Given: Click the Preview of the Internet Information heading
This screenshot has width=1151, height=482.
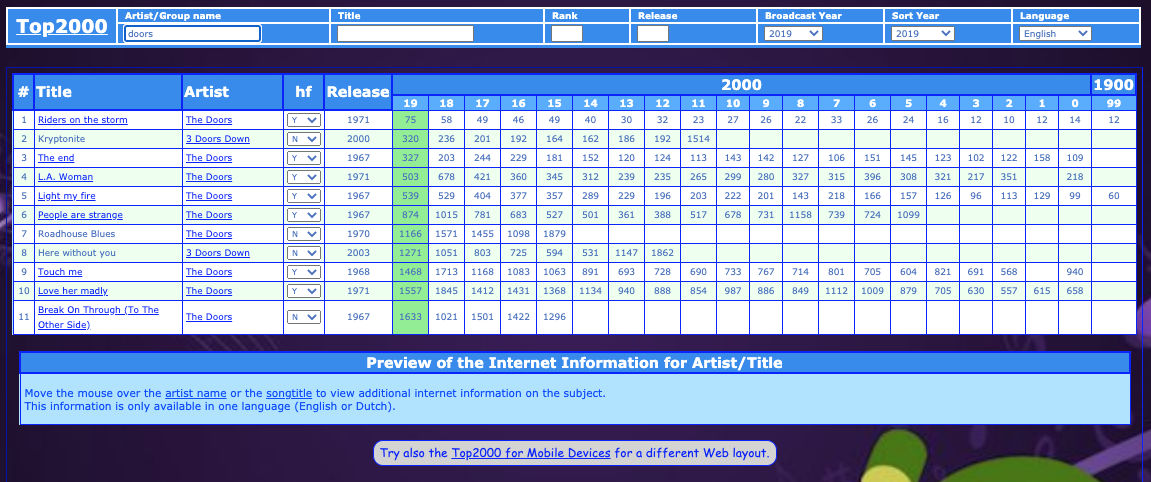Looking at the screenshot, I should (x=574, y=362).
